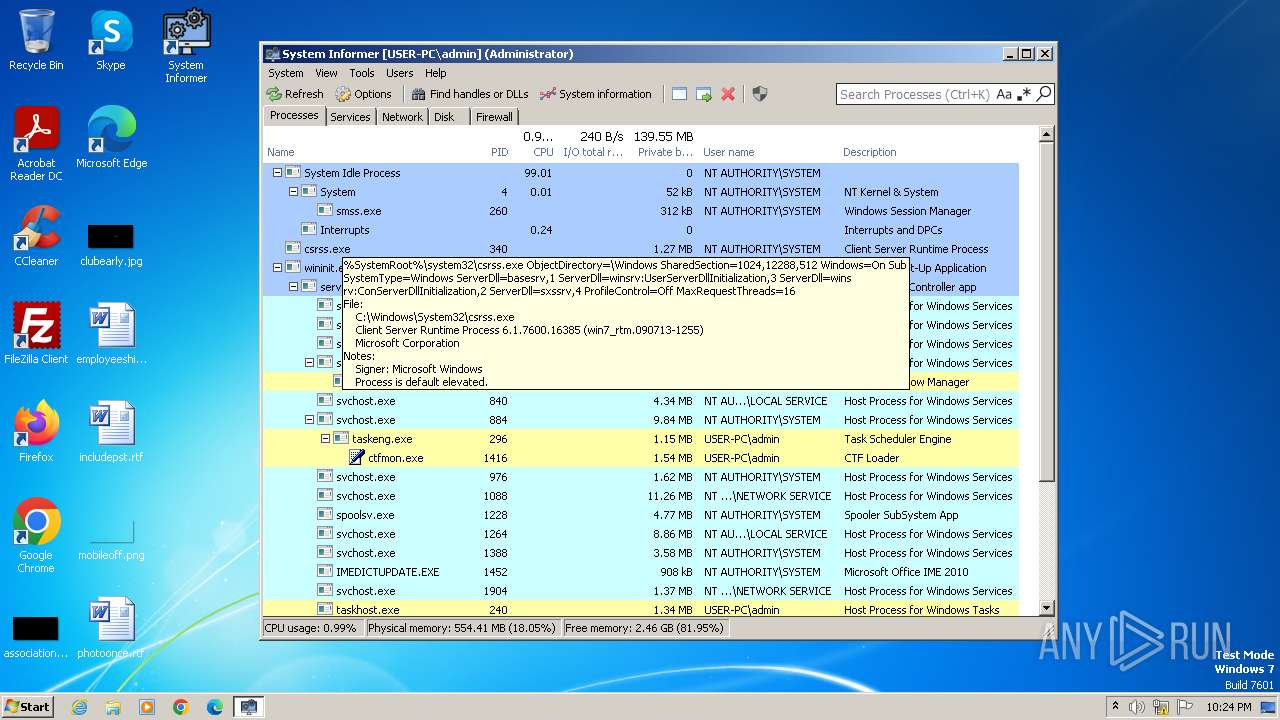Click the Start button
The image size is (1280, 720).
27,706
